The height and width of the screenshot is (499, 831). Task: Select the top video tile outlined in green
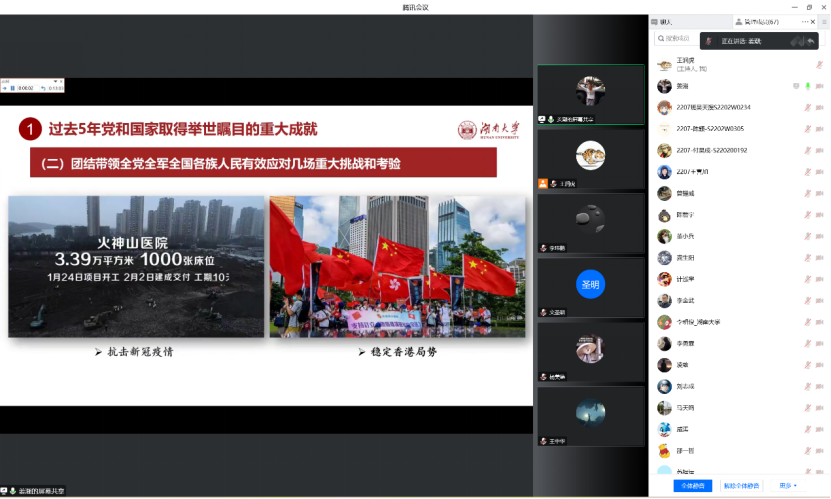[590, 94]
